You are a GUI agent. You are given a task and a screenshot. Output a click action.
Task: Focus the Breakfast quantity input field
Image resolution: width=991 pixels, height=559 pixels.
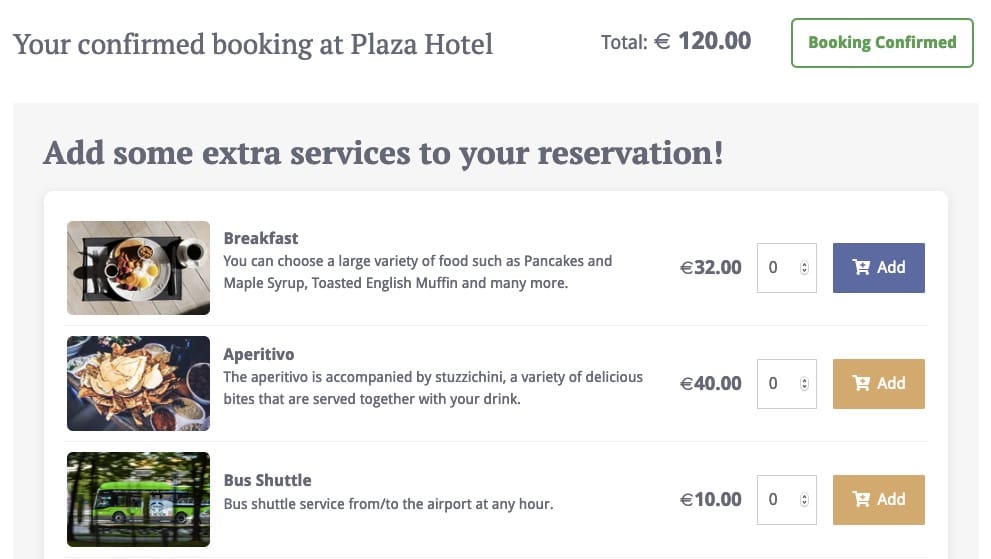778,268
